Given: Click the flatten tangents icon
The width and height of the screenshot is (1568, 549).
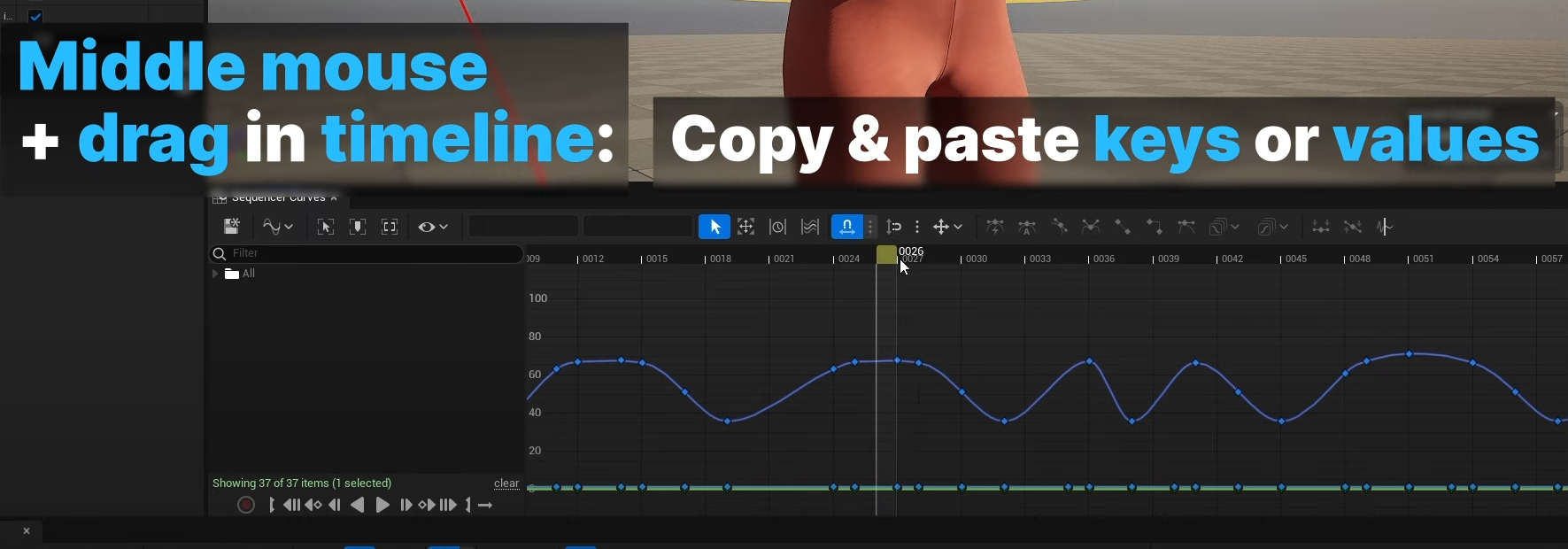Looking at the screenshot, I should pos(1321,227).
